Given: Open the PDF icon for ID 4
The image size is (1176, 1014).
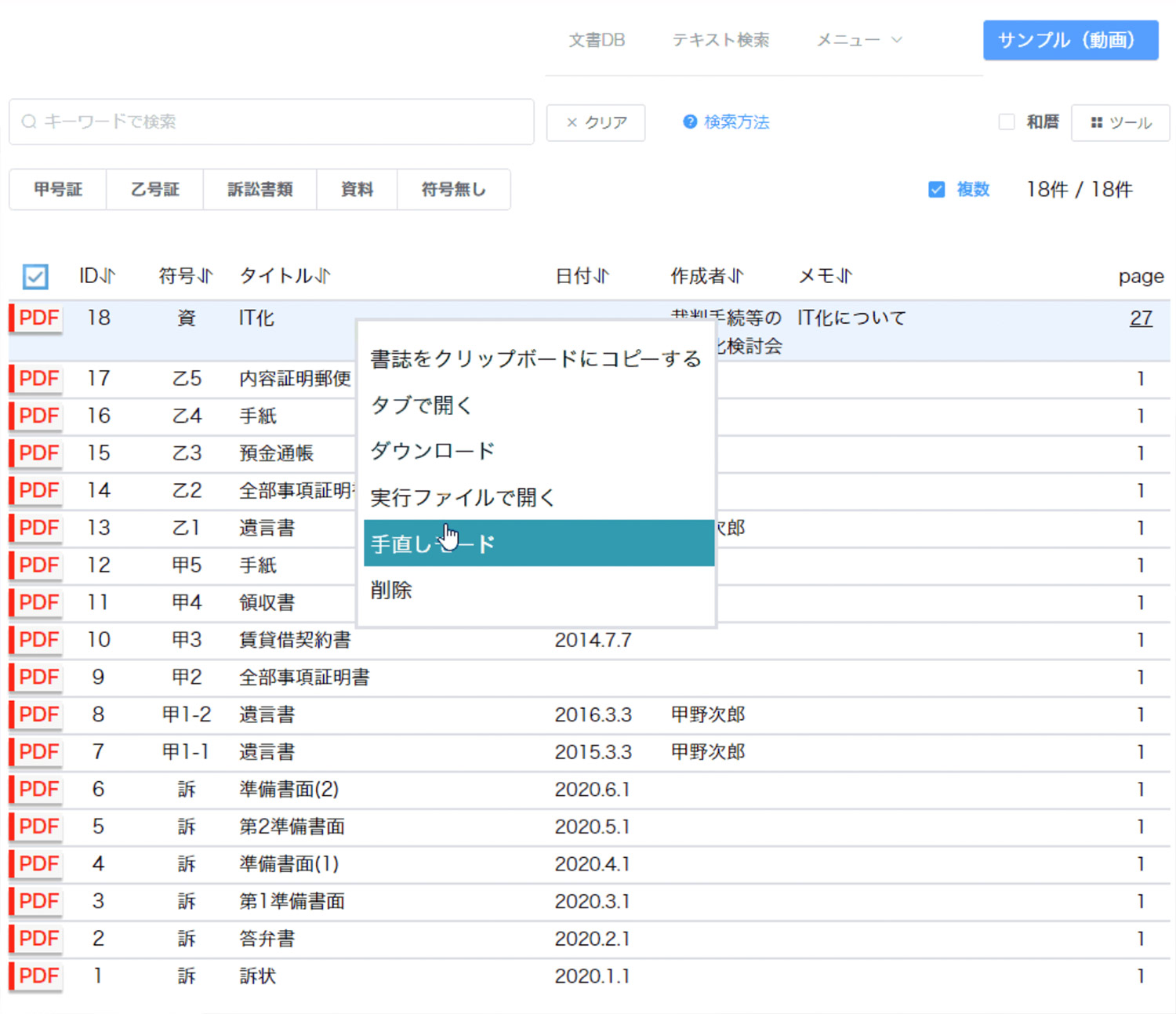Looking at the screenshot, I should (x=36, y=864).
